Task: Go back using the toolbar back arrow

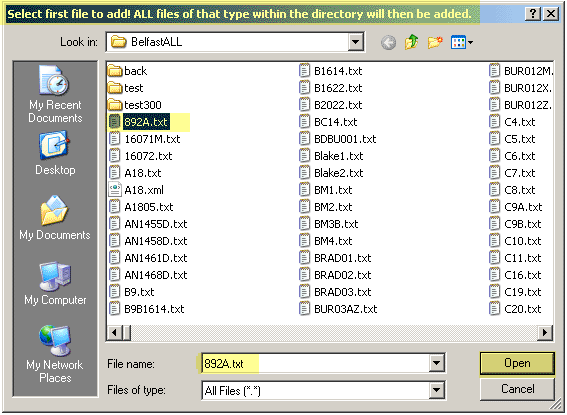Action: 388,42
